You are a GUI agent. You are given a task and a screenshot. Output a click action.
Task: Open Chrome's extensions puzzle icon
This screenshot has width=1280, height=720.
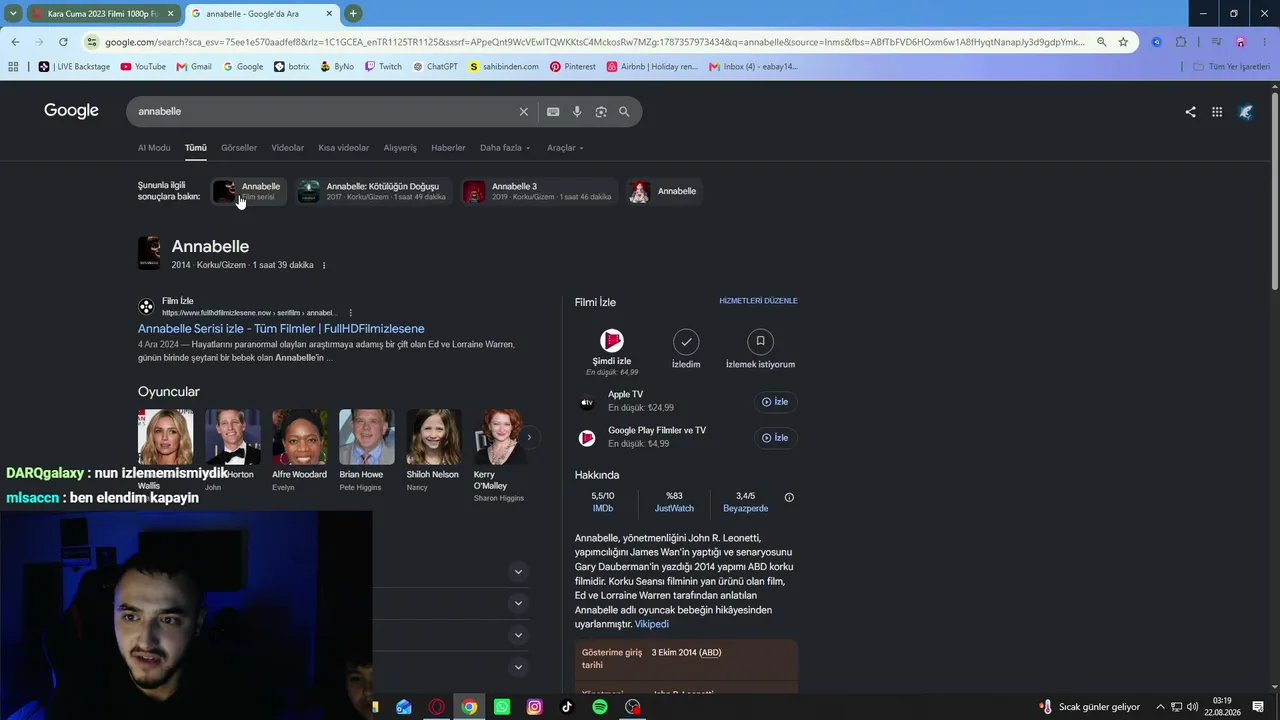tap(1181, 42)
